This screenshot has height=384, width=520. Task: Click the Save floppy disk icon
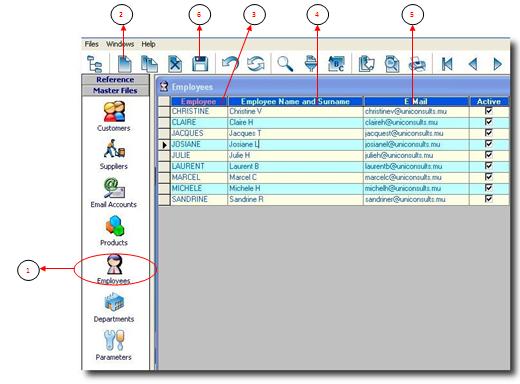200,64
